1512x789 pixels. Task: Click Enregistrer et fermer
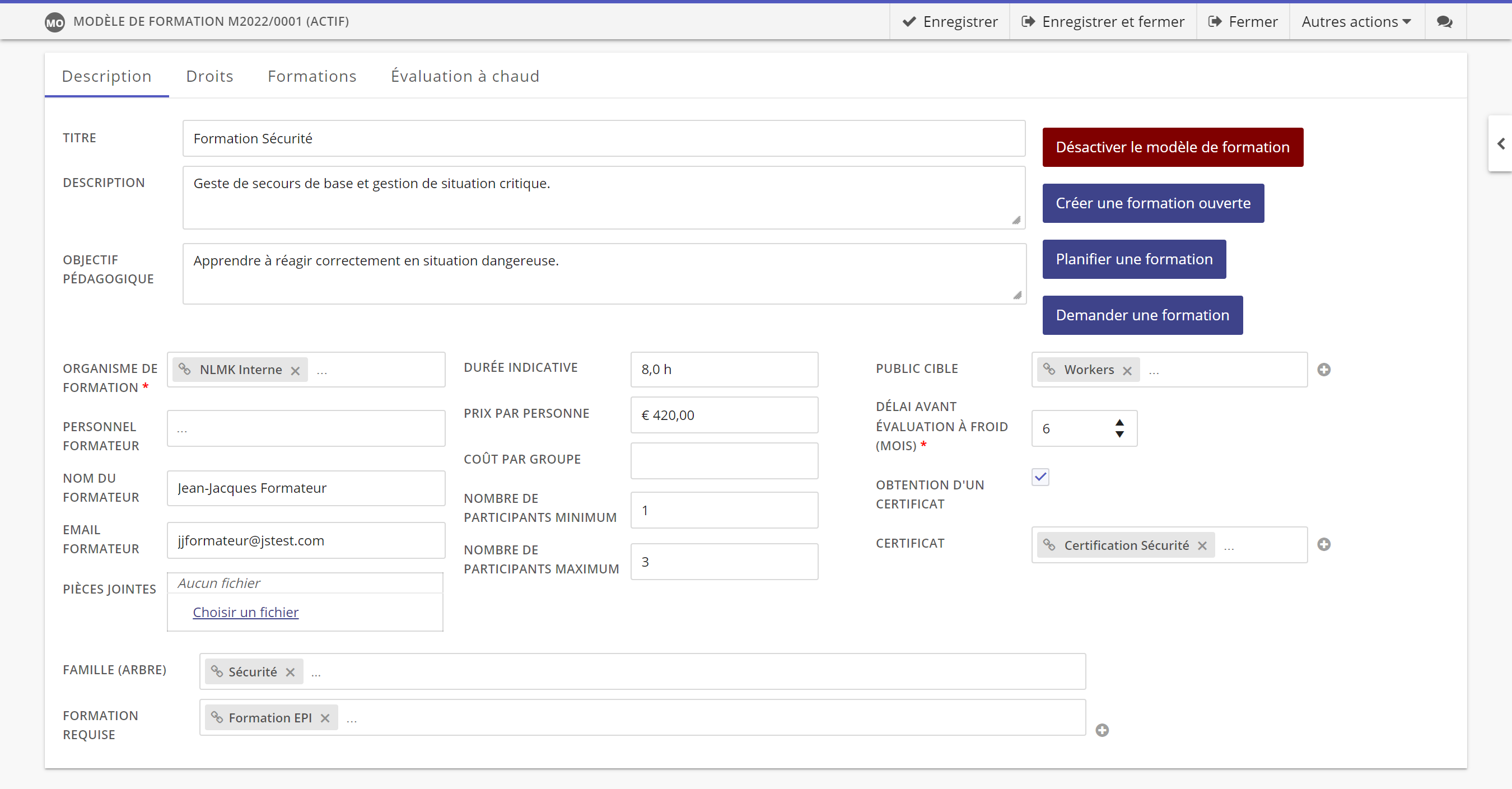1103,22
